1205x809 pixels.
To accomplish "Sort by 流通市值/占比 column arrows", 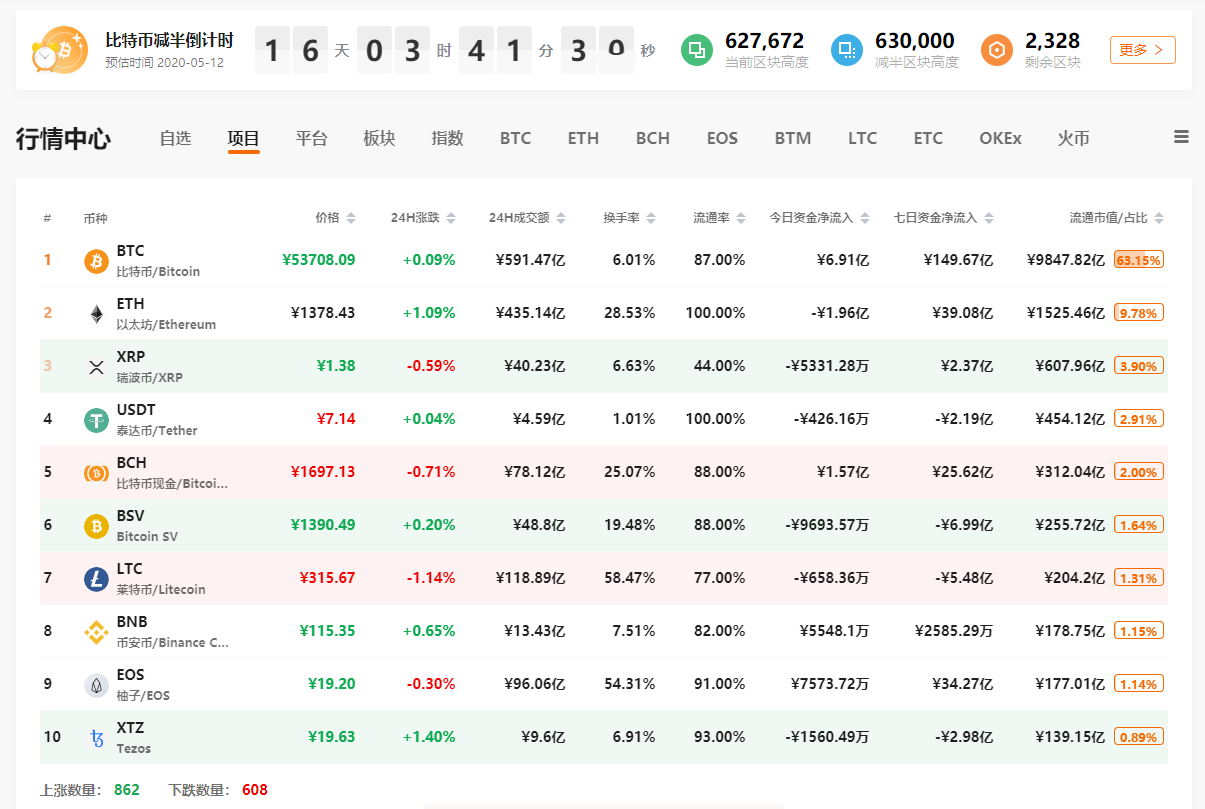I will click(x=1160, y=218).
